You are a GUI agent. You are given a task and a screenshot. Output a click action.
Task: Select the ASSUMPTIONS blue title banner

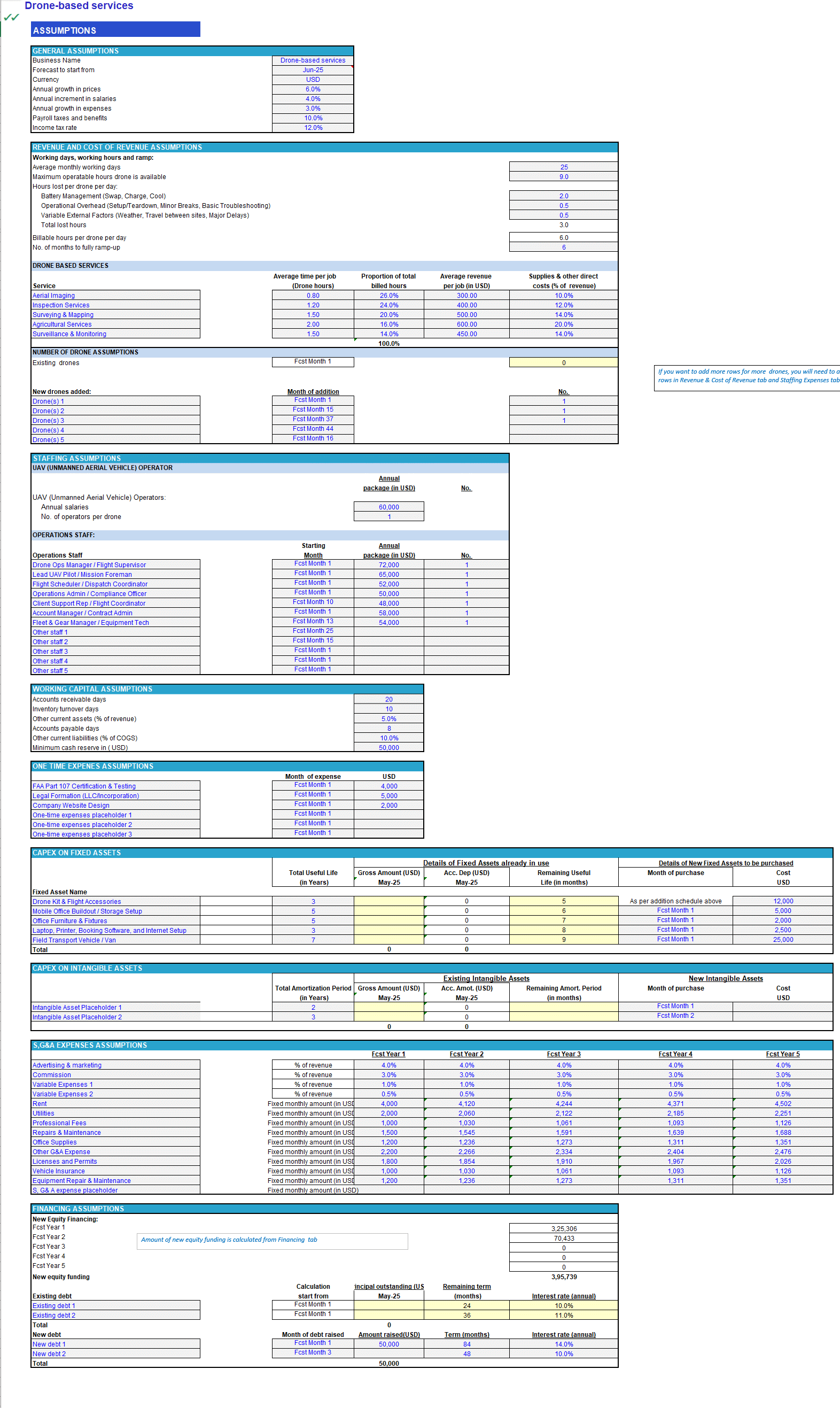[x=115, y=30]
